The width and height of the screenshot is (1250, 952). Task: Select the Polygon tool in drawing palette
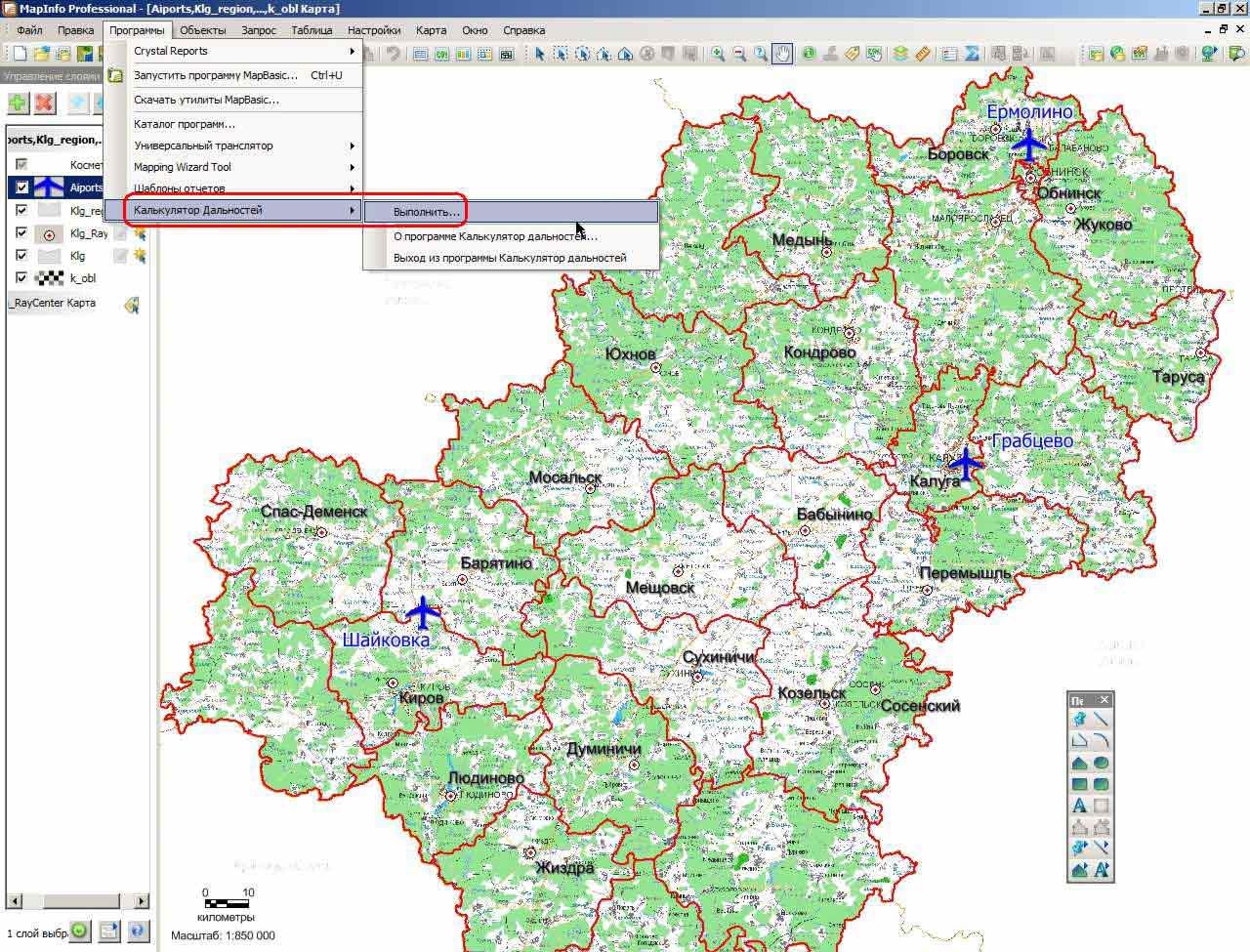pos(1079,763)
